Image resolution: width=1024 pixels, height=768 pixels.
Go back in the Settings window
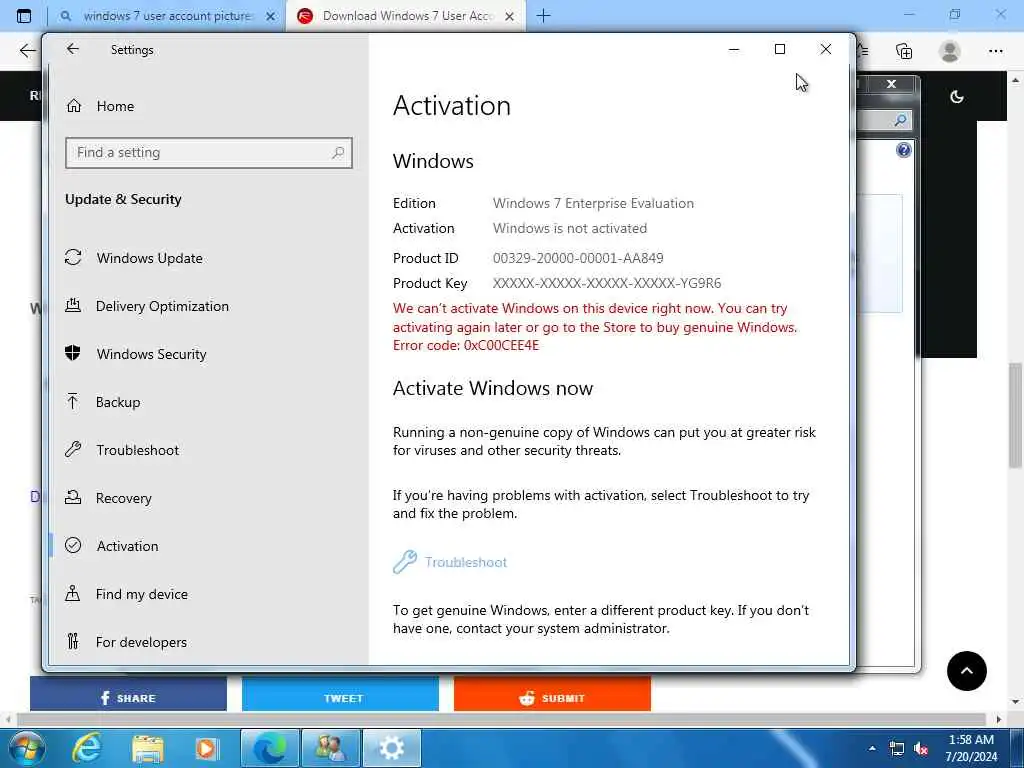(72, 49)
